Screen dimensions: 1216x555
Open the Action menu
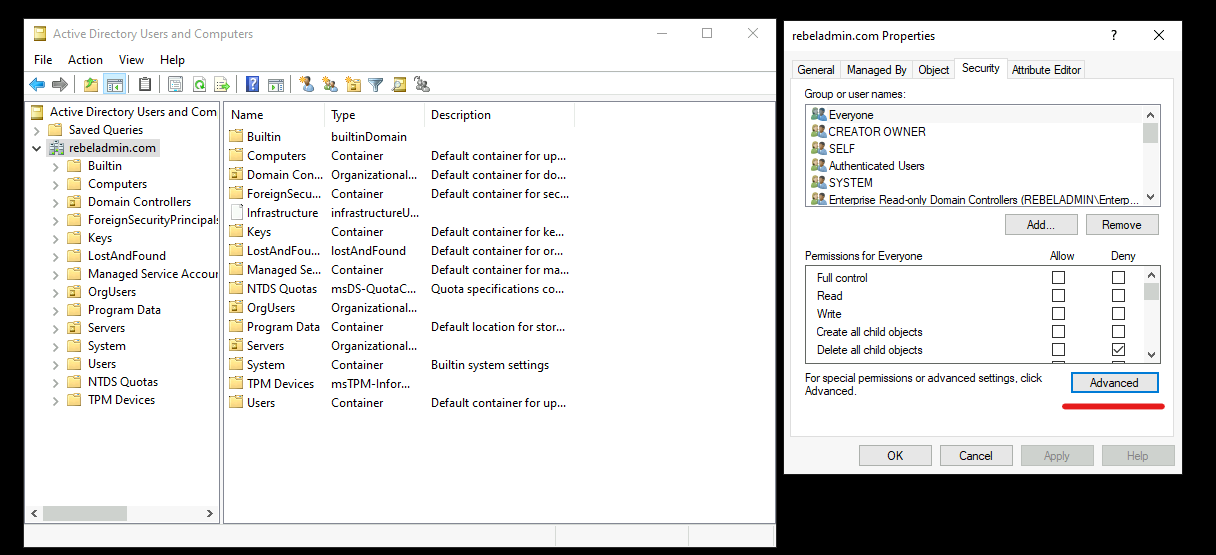[x=85, y=60]
